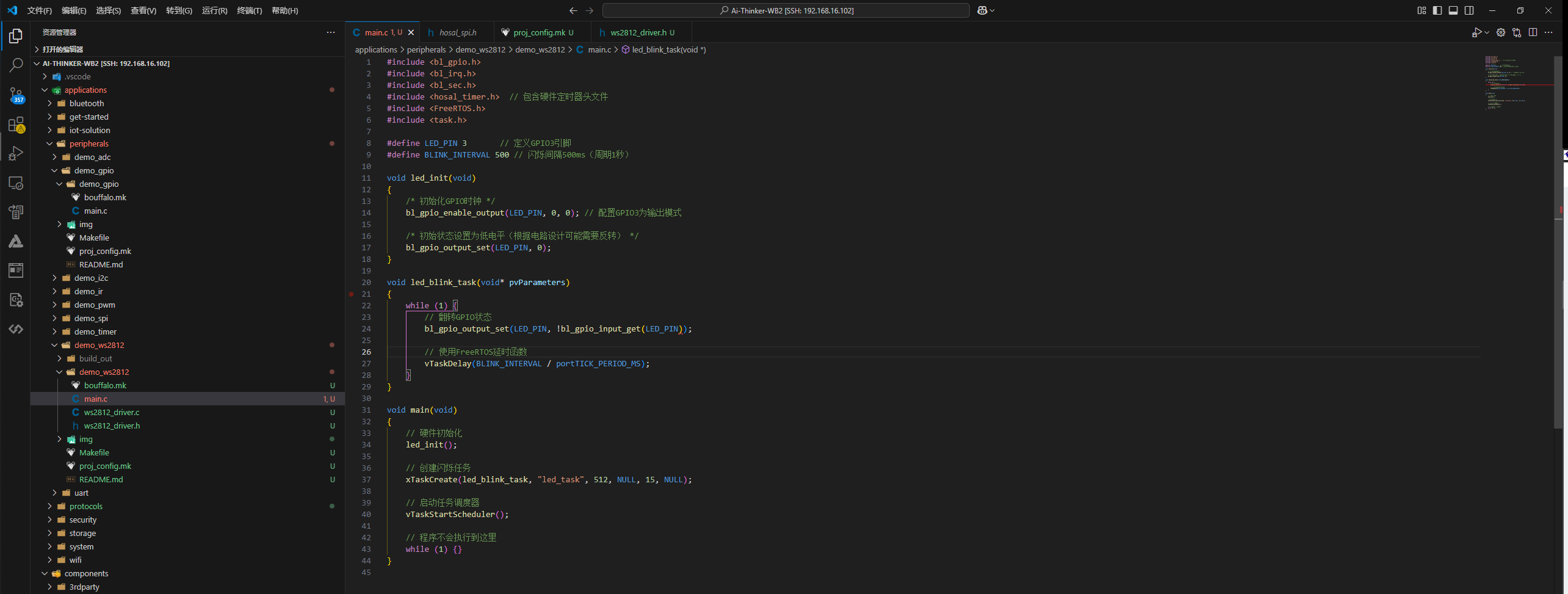Close the main.c editor tab
Image resolution: width=1568 pixels, height=594 pixels.
411,32
